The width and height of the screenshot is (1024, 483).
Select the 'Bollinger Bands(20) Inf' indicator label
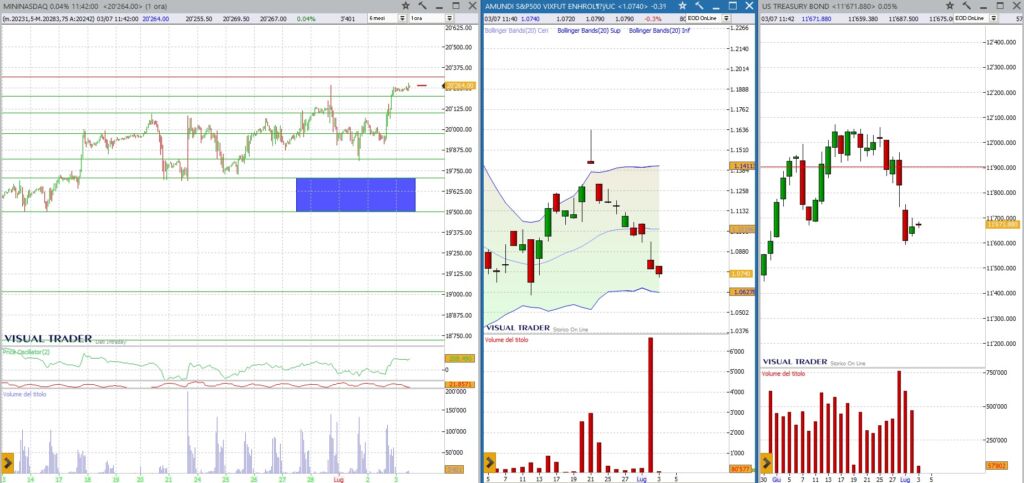659,31
